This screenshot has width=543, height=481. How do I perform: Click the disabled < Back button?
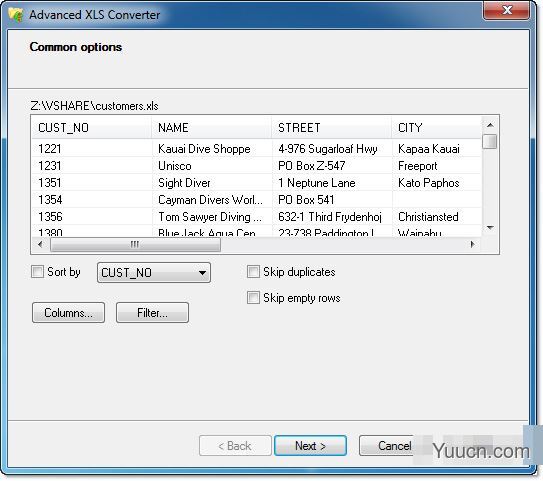coord(235,446)
